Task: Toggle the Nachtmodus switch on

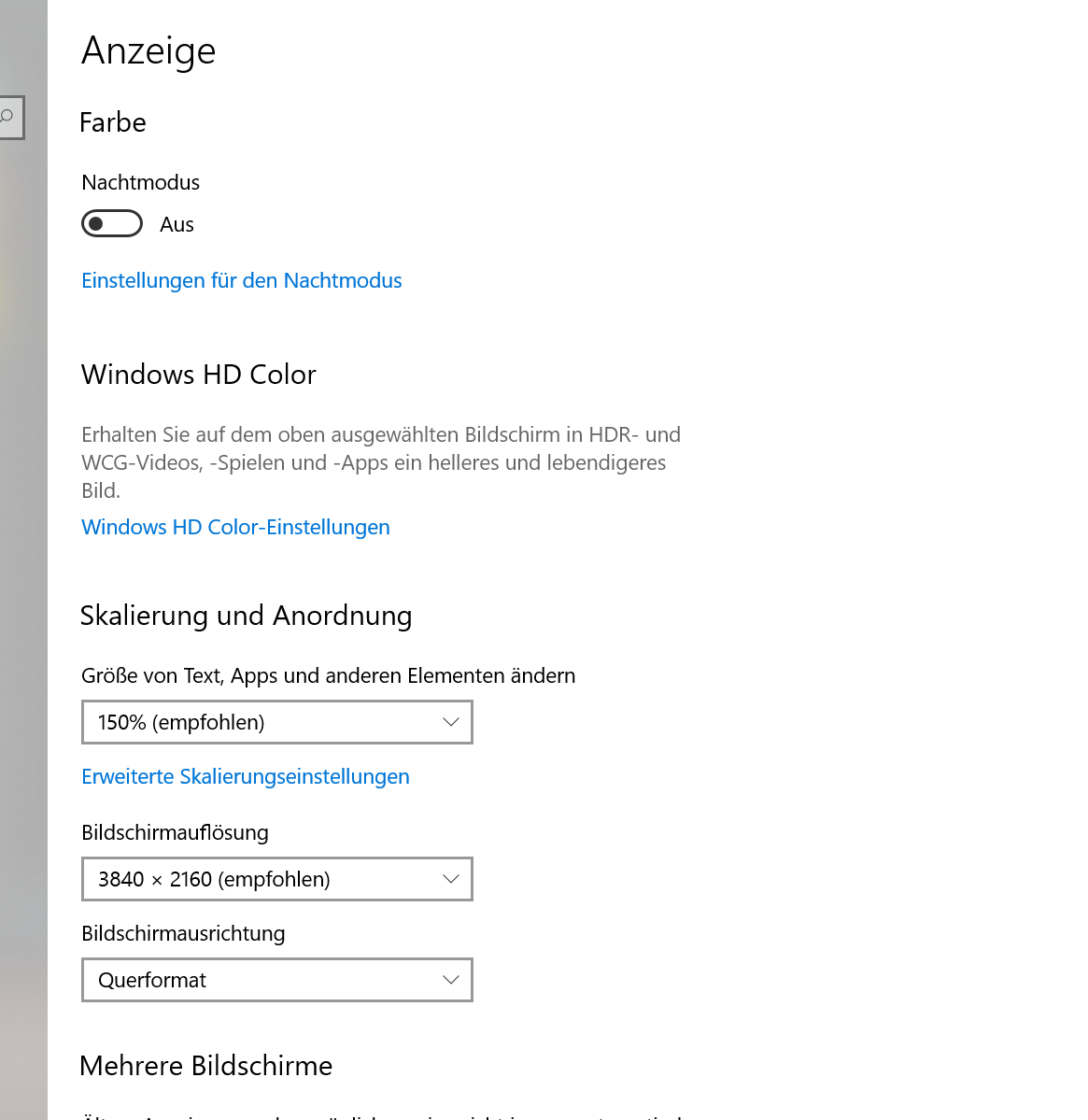Action: (112, 224)
